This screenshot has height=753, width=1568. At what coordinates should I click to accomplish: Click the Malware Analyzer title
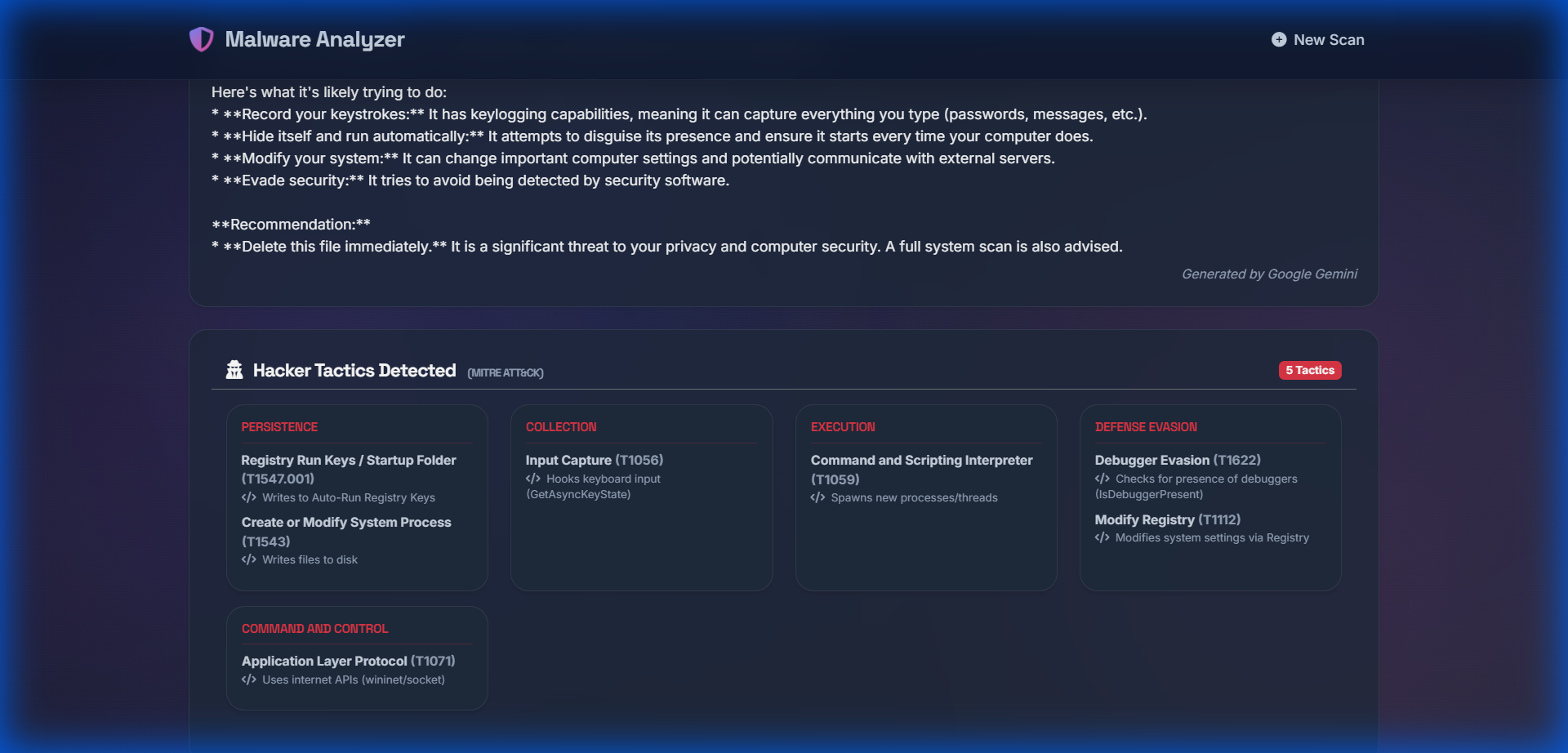pos(314,39)
